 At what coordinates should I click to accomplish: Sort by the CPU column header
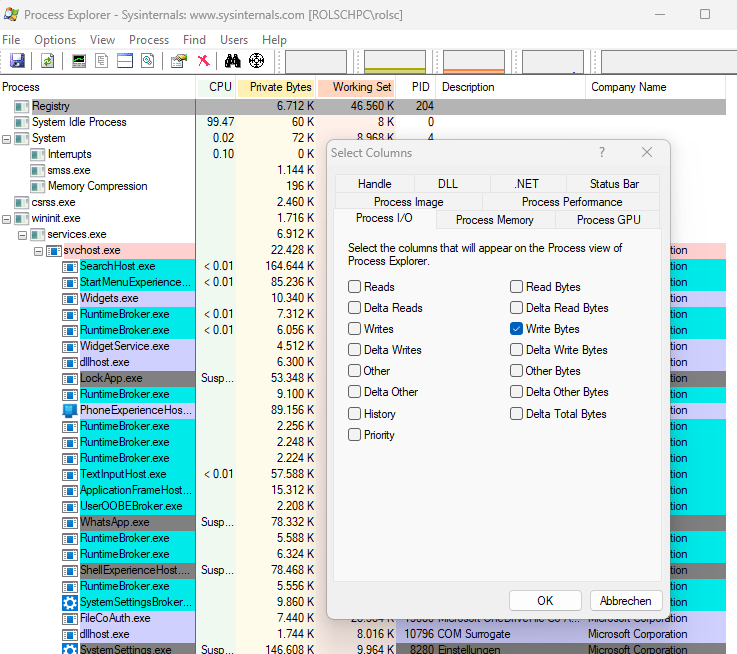coord(216,87)
